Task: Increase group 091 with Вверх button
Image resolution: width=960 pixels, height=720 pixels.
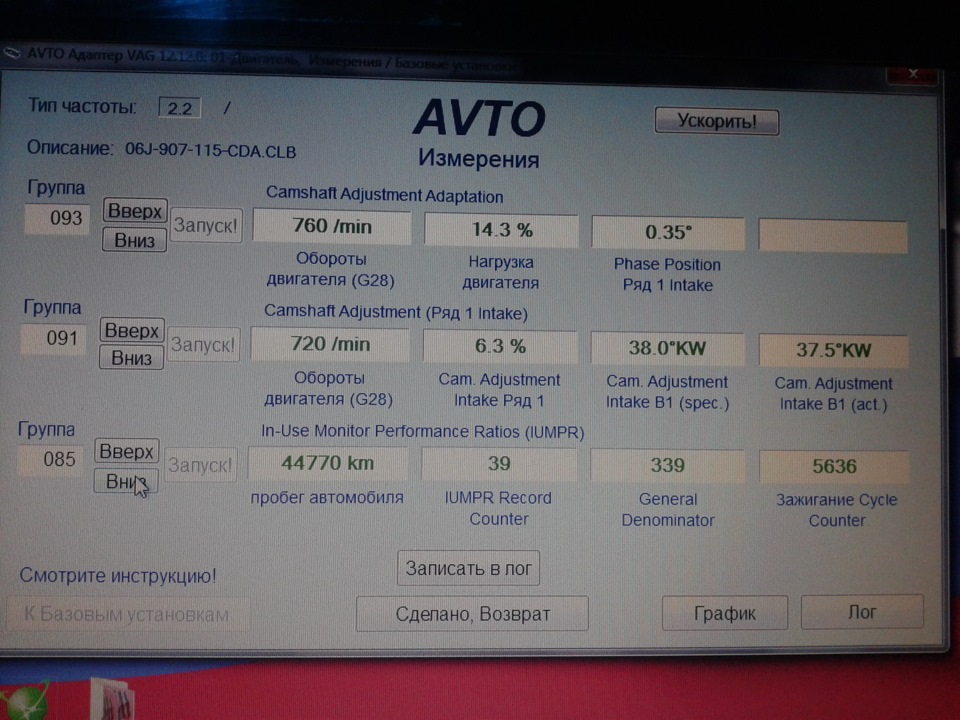Action: (132, 331)
